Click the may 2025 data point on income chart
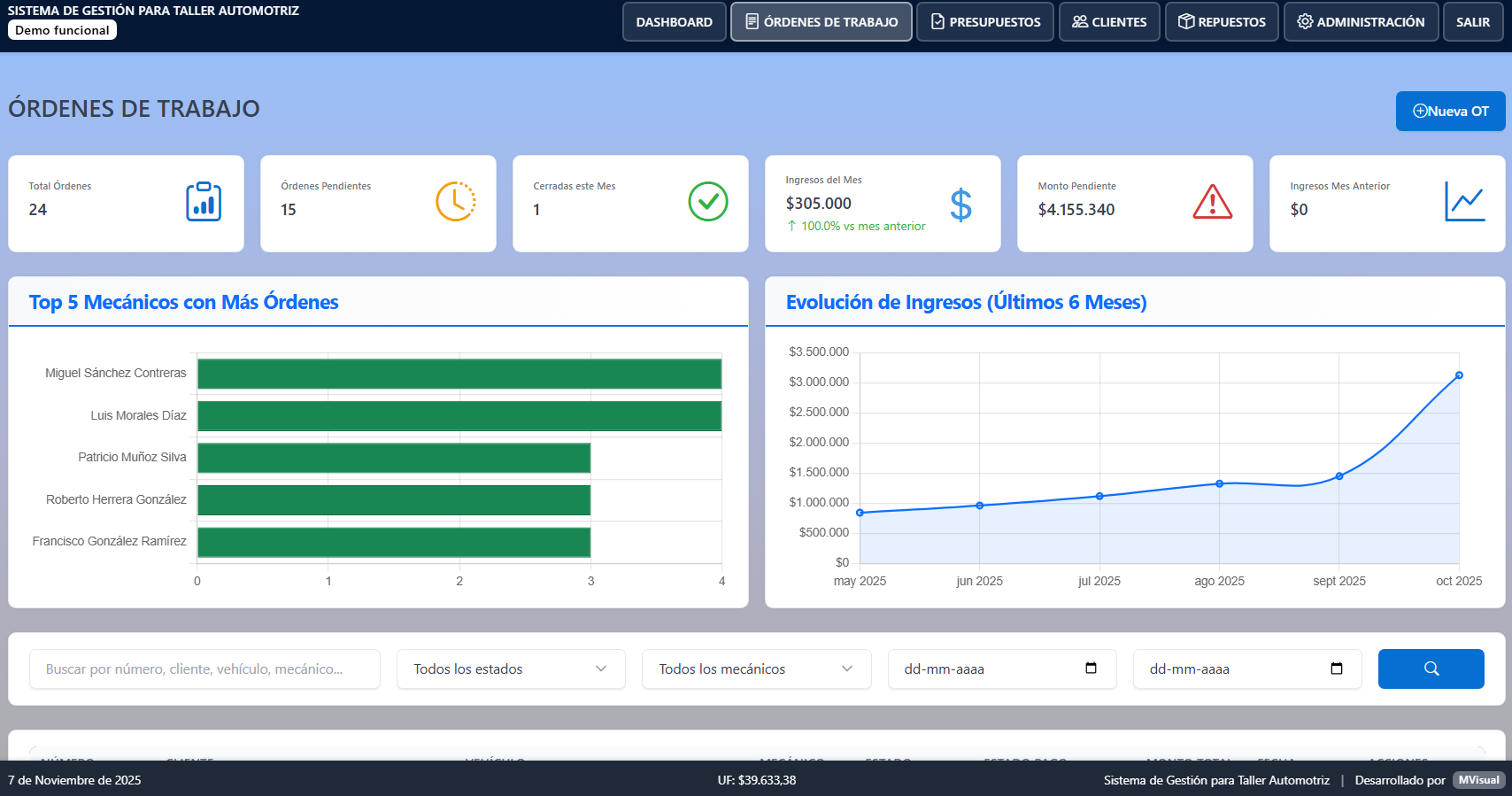The width and height of the screenshot is (1512, 796). point(860,513)
